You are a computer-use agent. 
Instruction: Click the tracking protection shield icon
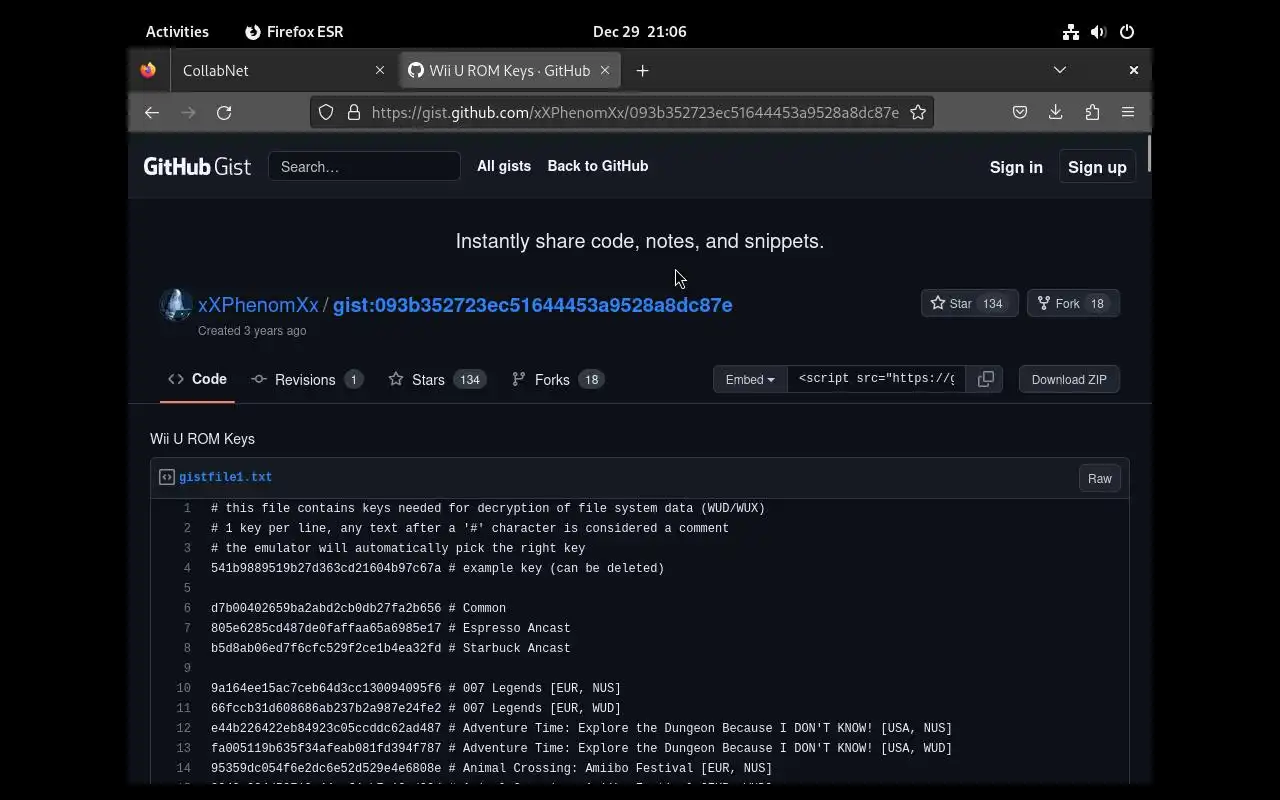pos(326,113)
